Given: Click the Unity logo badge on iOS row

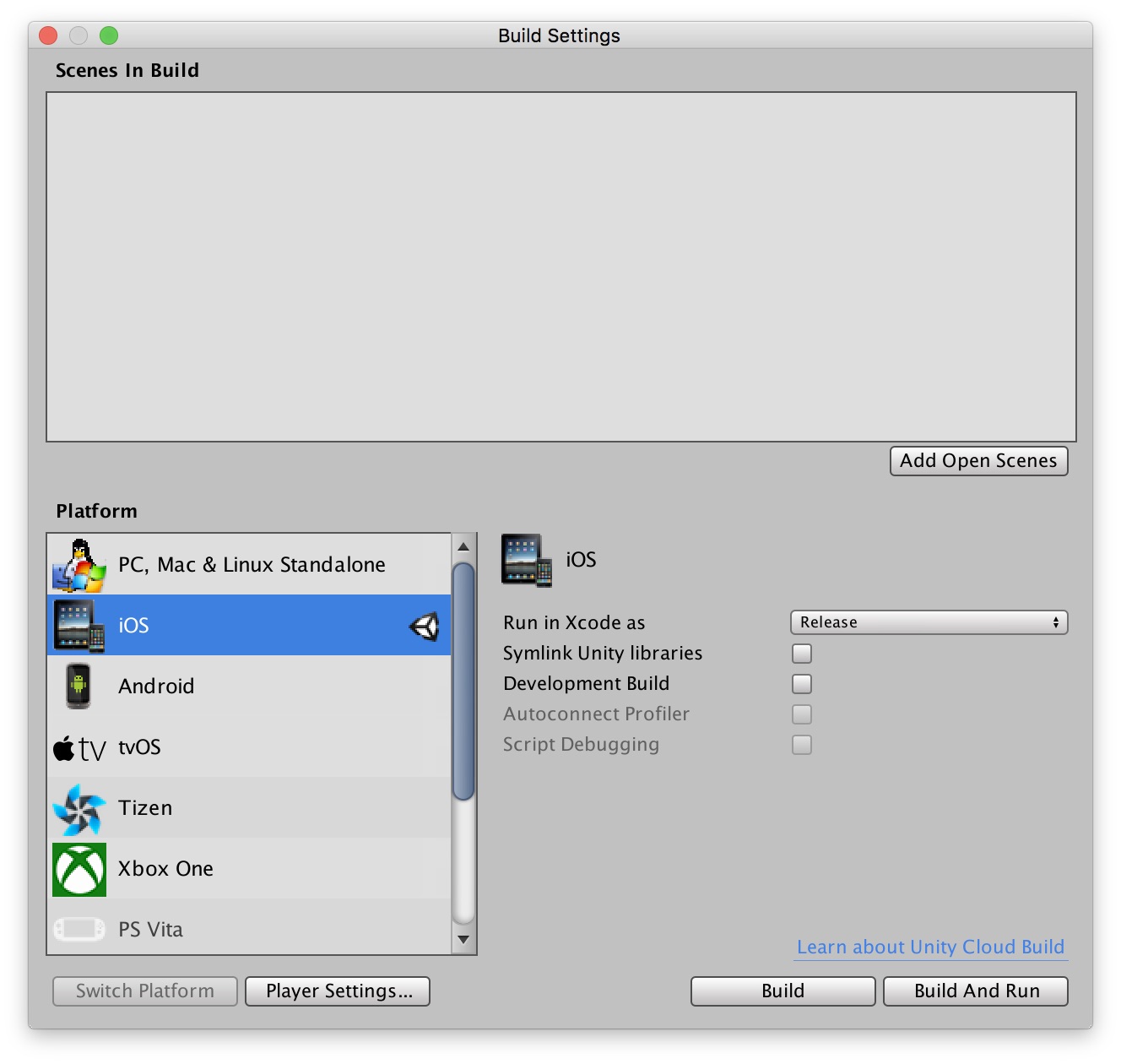Looking at the screenshot, I should (425, 626).
